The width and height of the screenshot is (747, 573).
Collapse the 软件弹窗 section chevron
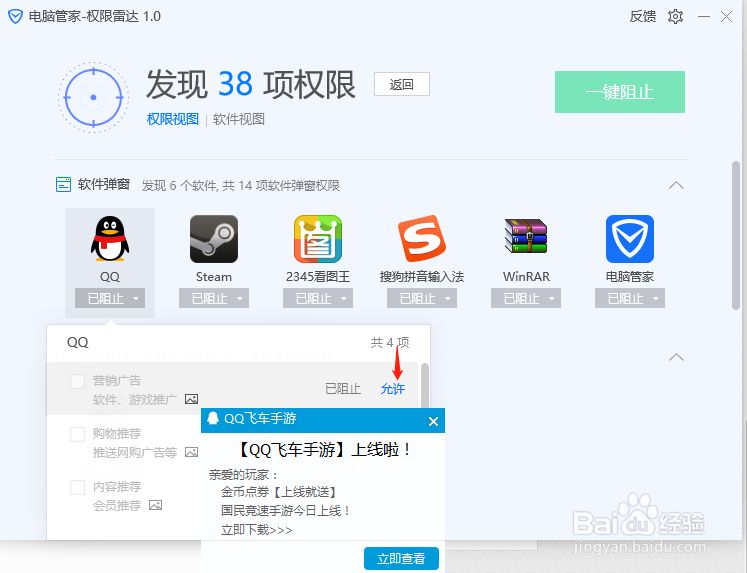pos(676,185)
